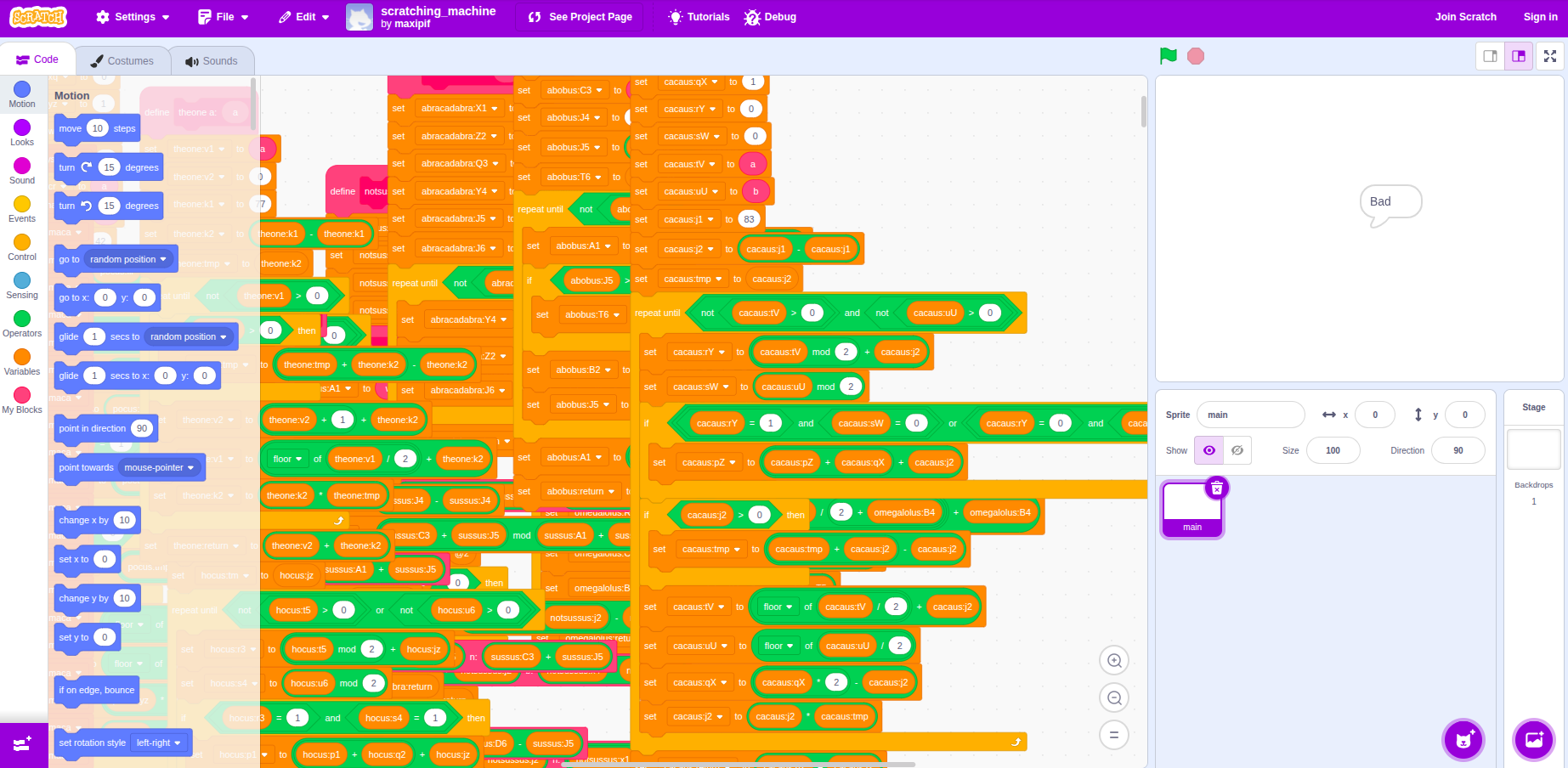This screenshot has height=768, width=1568.
Task: Reset workspace zoom with the equals button
Action: (x=1114, y=735)
